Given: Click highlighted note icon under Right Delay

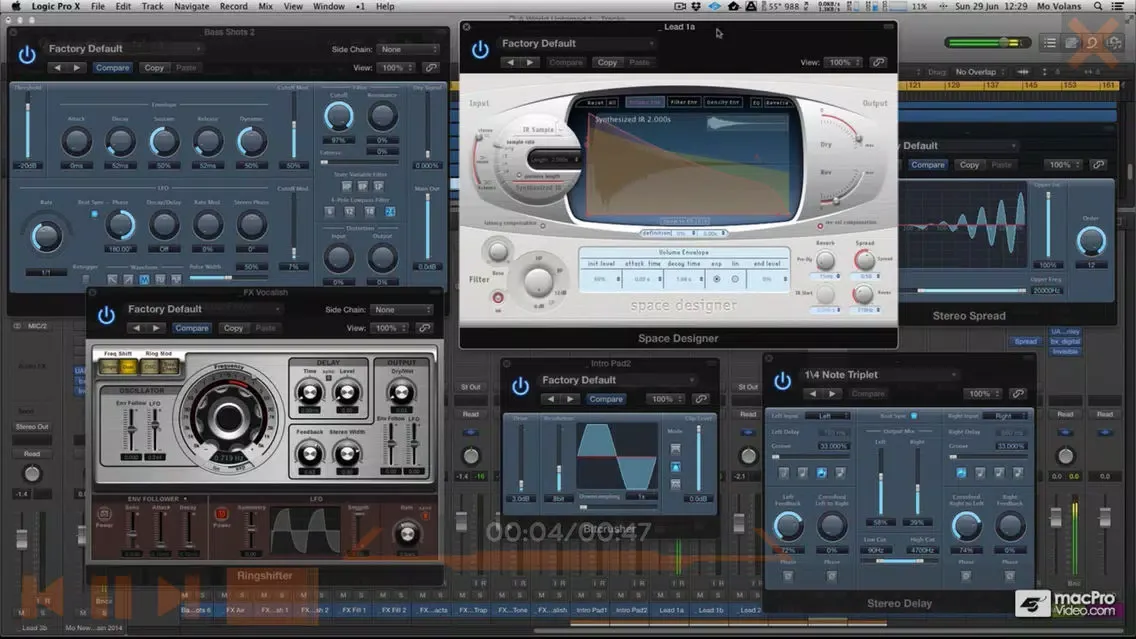Looking at the screenshot, I should (x=961, y=473).
